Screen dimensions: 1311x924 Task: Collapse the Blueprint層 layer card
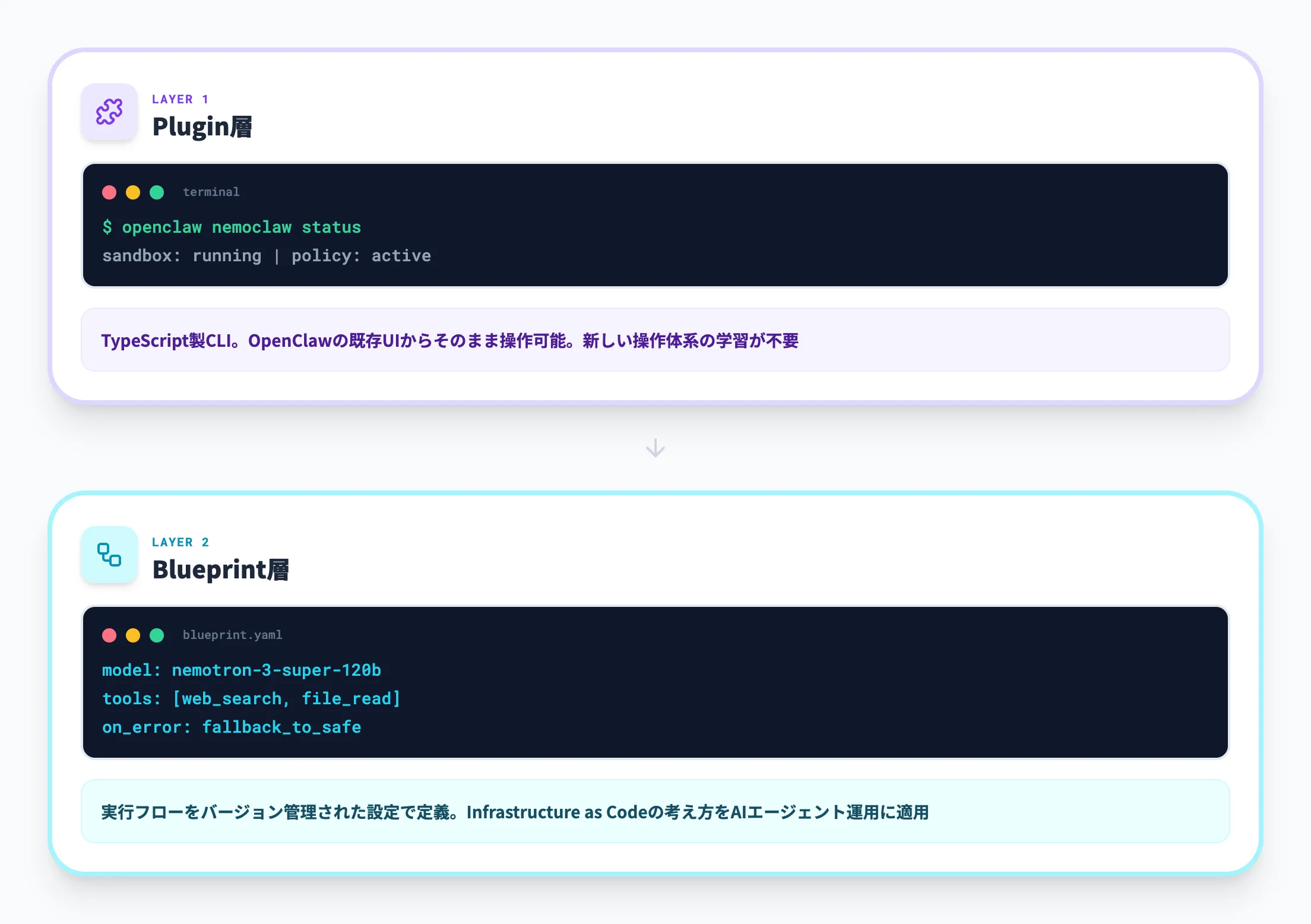point(220,569)
